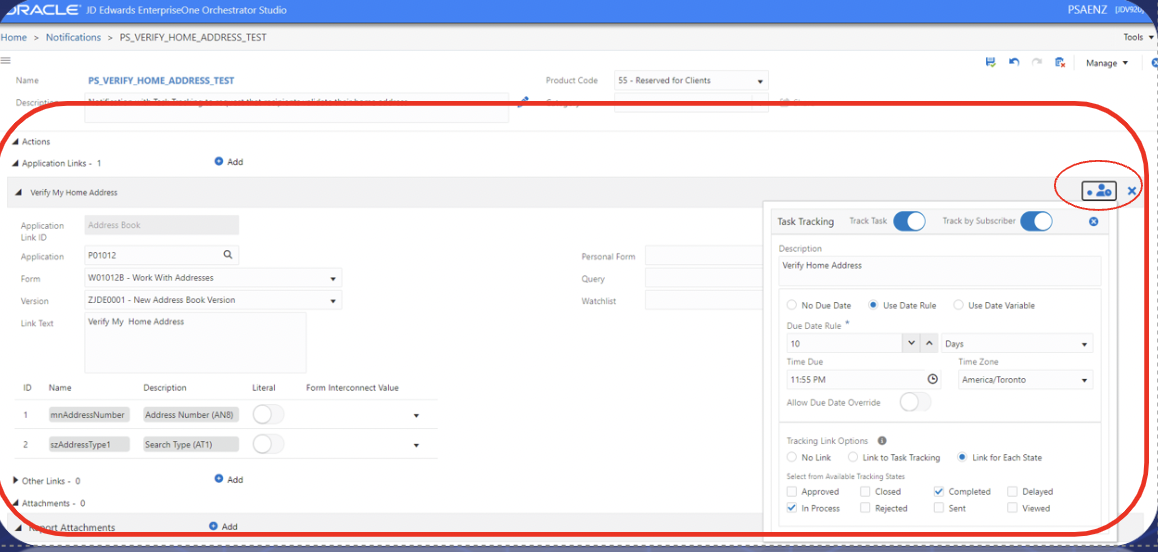Uncheck the In Process tracking state
1158x552 pixels.
792,508
